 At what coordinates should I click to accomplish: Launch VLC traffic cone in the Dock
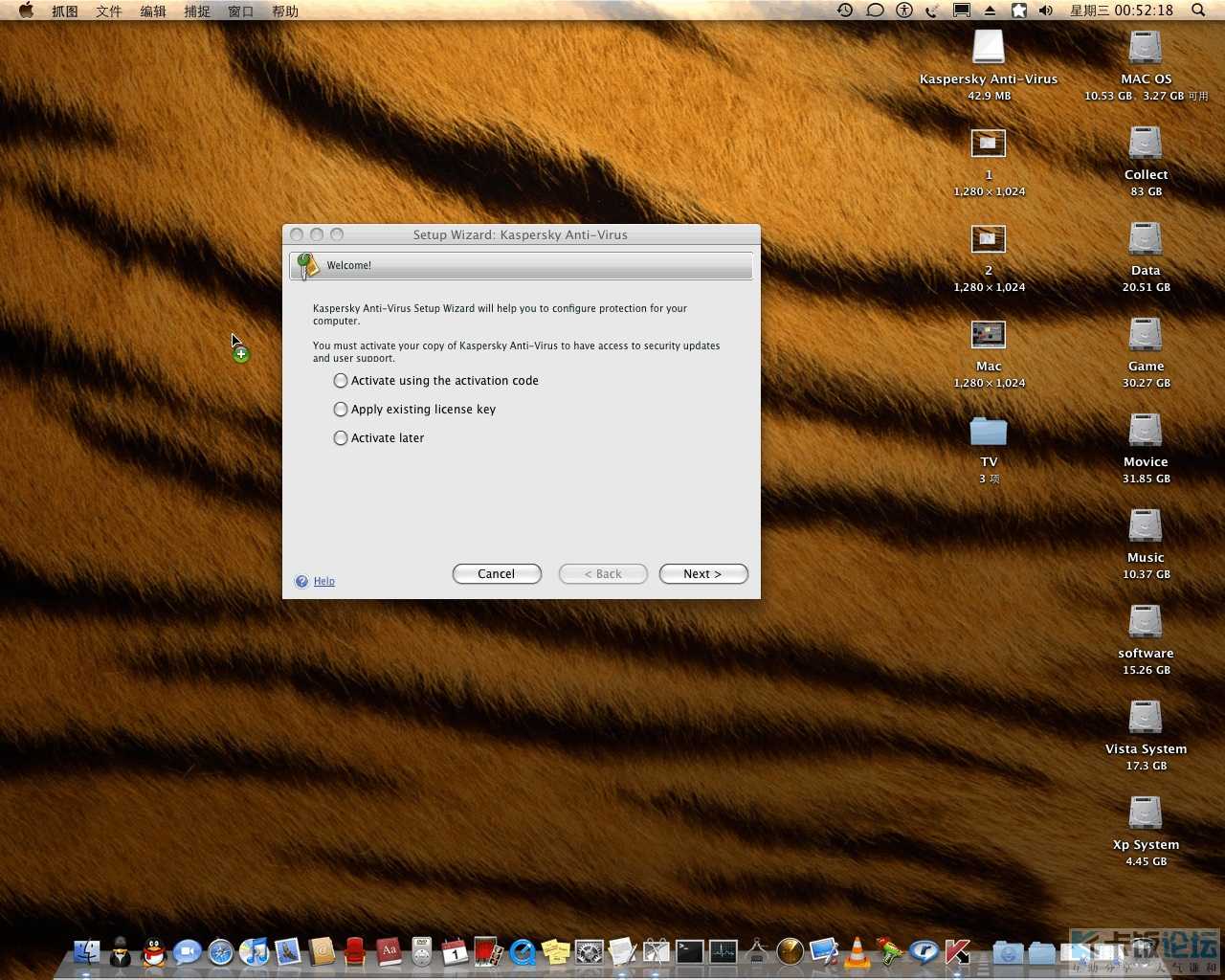pos(857,951)
